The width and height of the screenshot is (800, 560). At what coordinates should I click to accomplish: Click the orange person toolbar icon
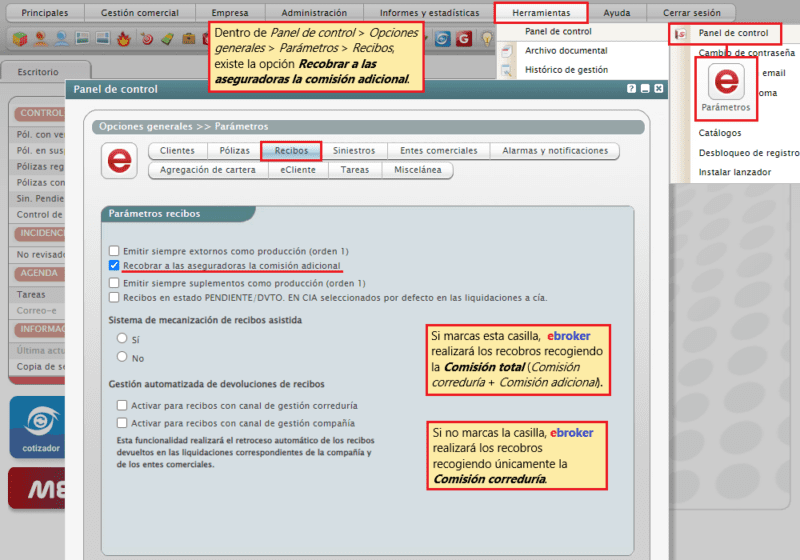click(41, 39)
